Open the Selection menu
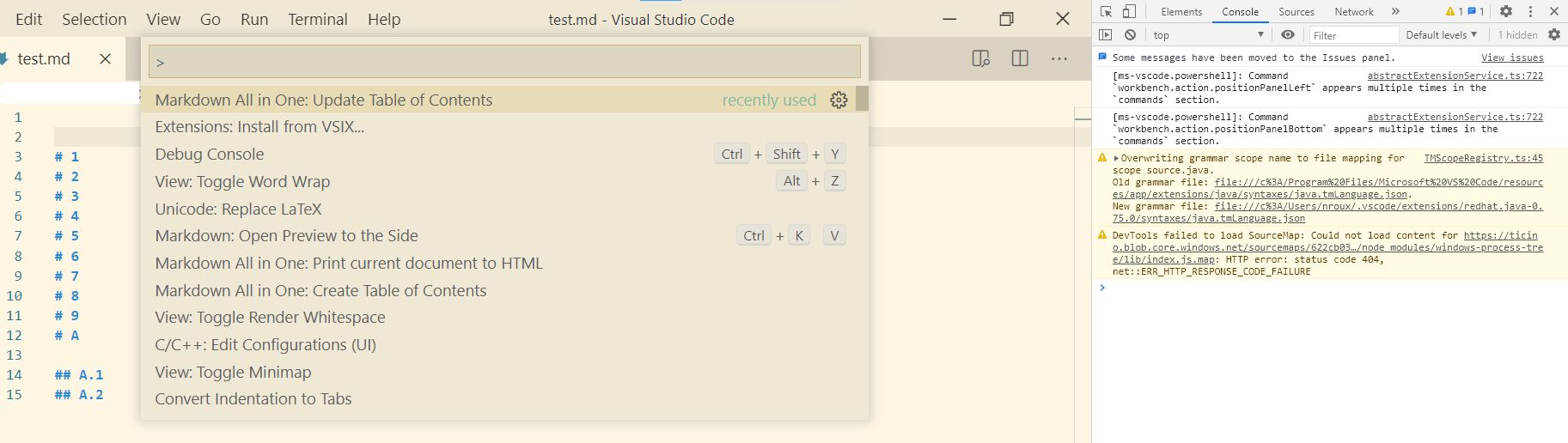This screenshot has width=1568, height=443. coord(95,19)
